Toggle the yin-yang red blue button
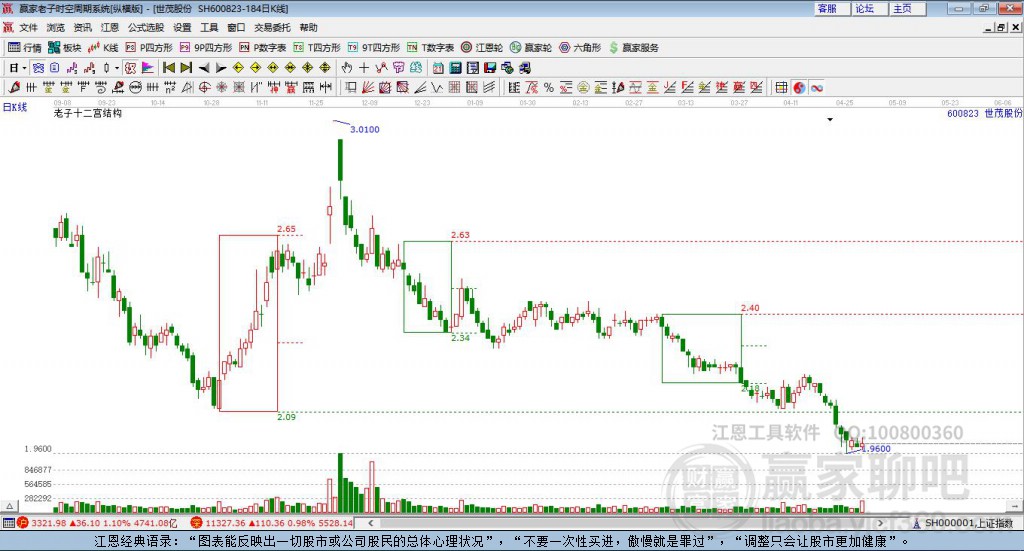The image size is (1024, 551). [799, 87]
